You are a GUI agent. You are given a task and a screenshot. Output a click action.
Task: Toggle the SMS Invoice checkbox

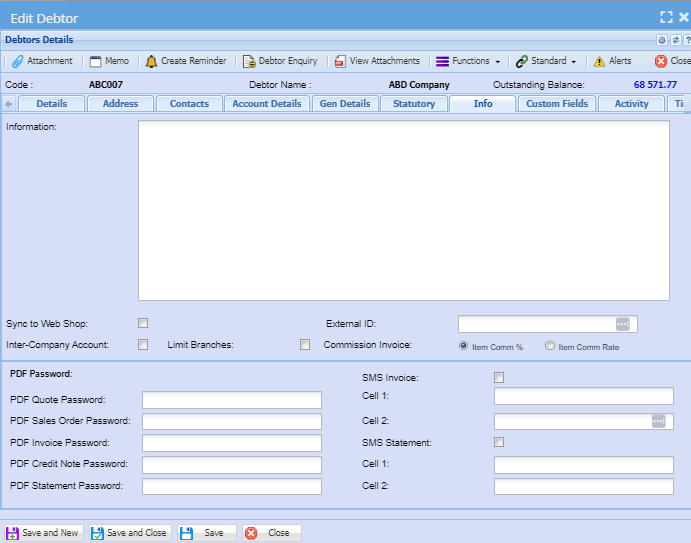(499, 377)
